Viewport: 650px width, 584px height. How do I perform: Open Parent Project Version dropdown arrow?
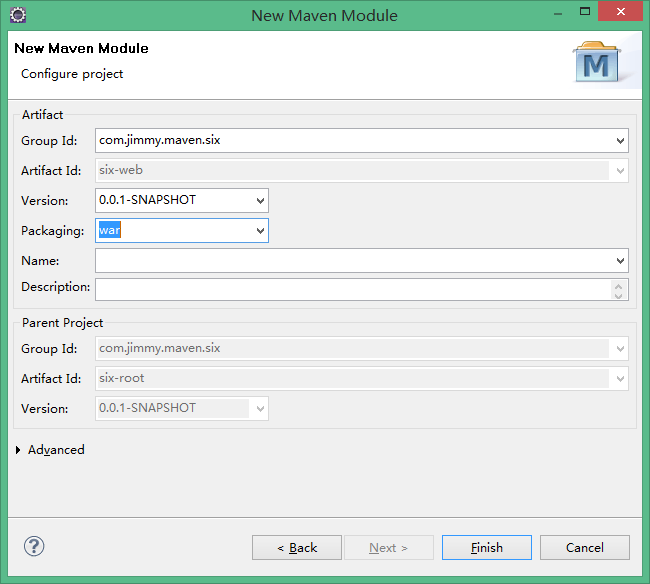(x=260, y=409)
